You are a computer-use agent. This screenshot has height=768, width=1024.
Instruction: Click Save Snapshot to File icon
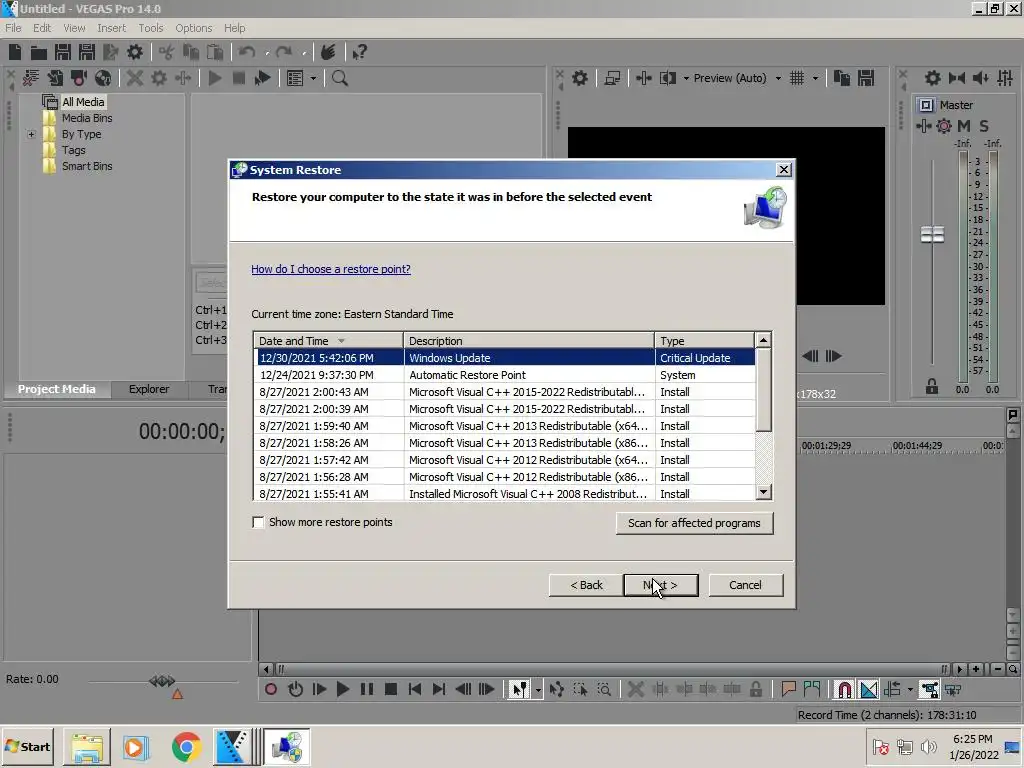(866, 78)
